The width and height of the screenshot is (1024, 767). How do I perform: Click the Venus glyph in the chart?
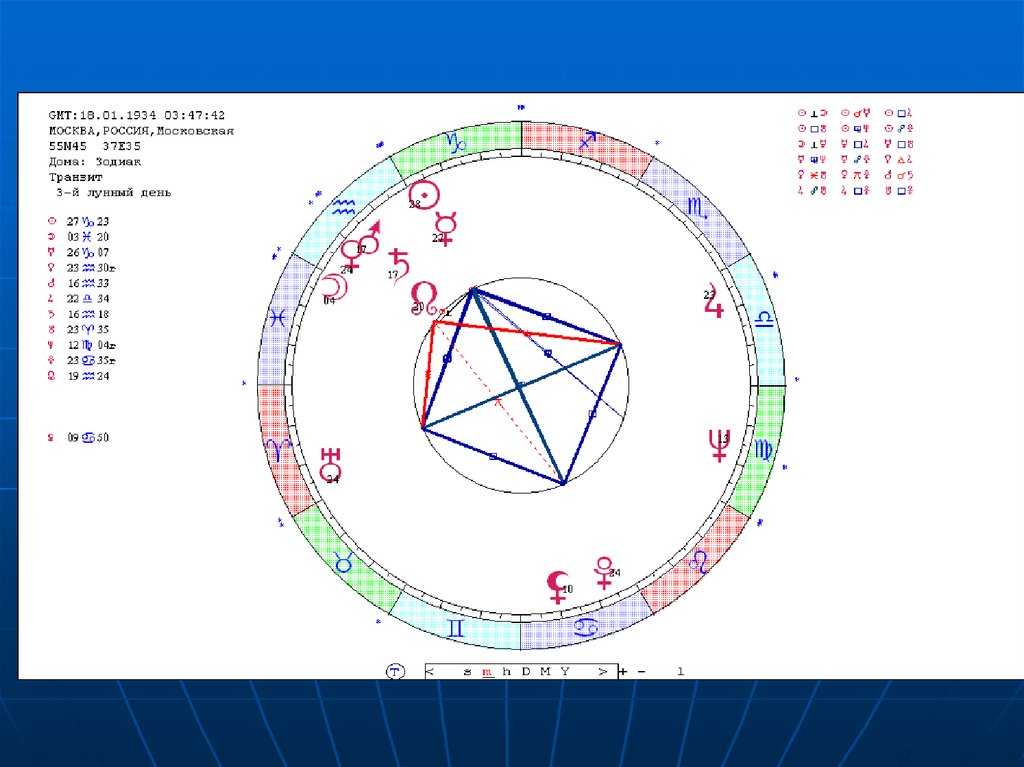pos(351,254)
